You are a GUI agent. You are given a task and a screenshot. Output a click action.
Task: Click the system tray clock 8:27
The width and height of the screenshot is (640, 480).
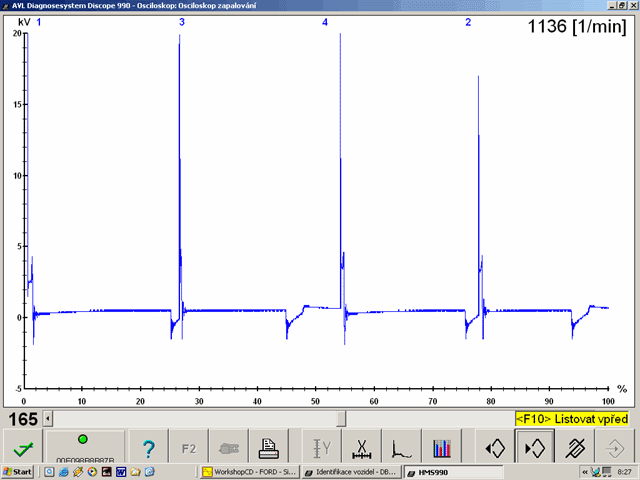tap(624, 472)
